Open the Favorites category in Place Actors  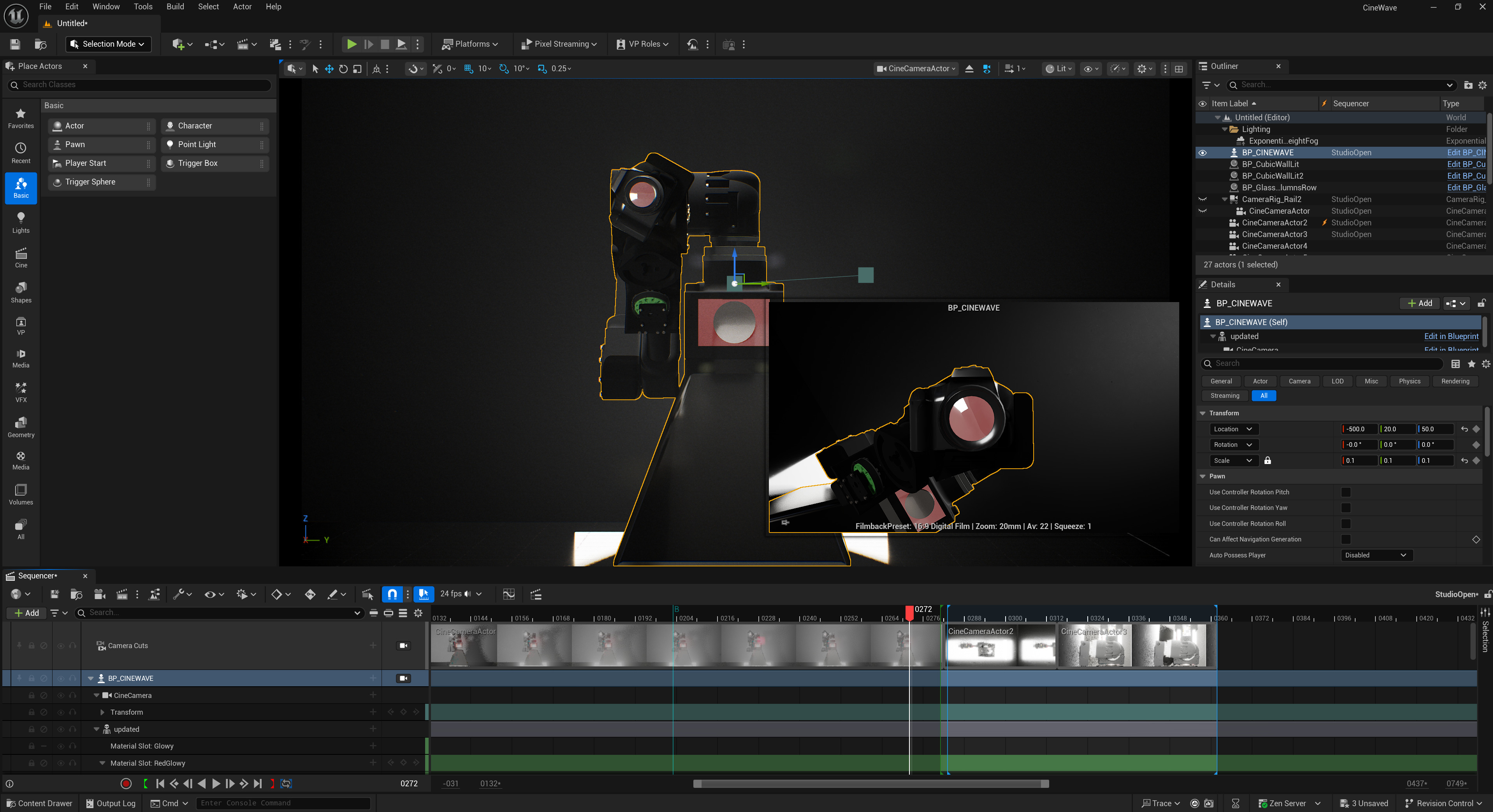coord(21,118)
